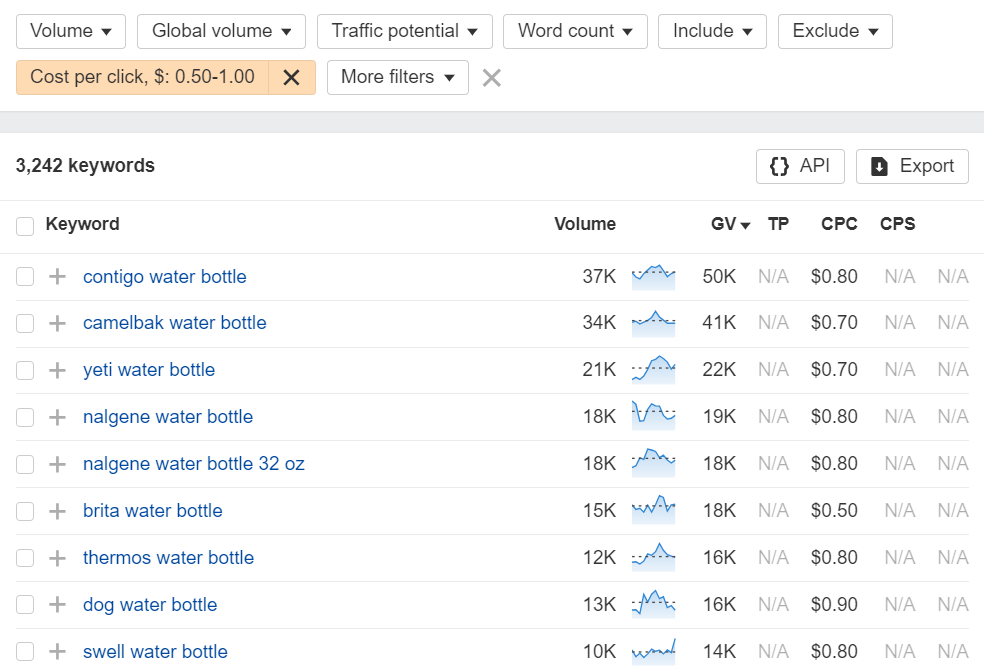Image resolution: width=984 pixels, height=667 pixels.
Task: Select the $0.50 CPC value for brita water bottle
Action: click(x=834, y=511)
